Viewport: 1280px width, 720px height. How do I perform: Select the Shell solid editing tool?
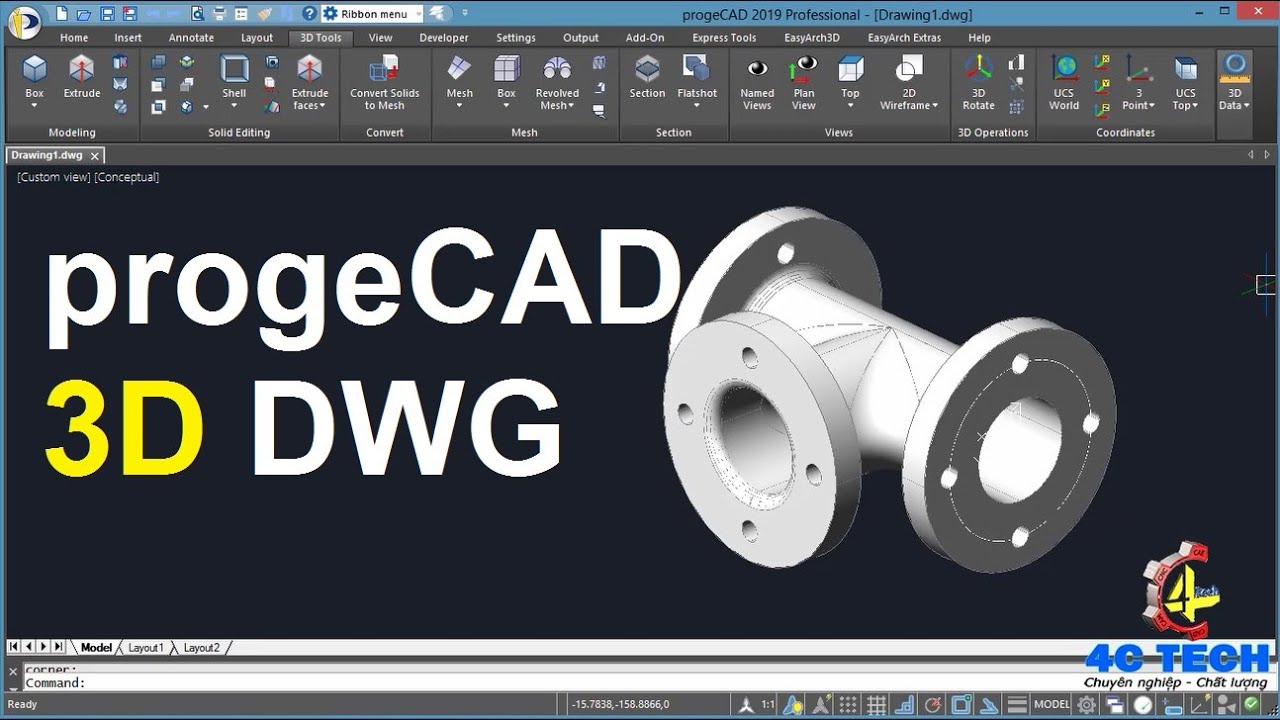[x=234, y=76]
